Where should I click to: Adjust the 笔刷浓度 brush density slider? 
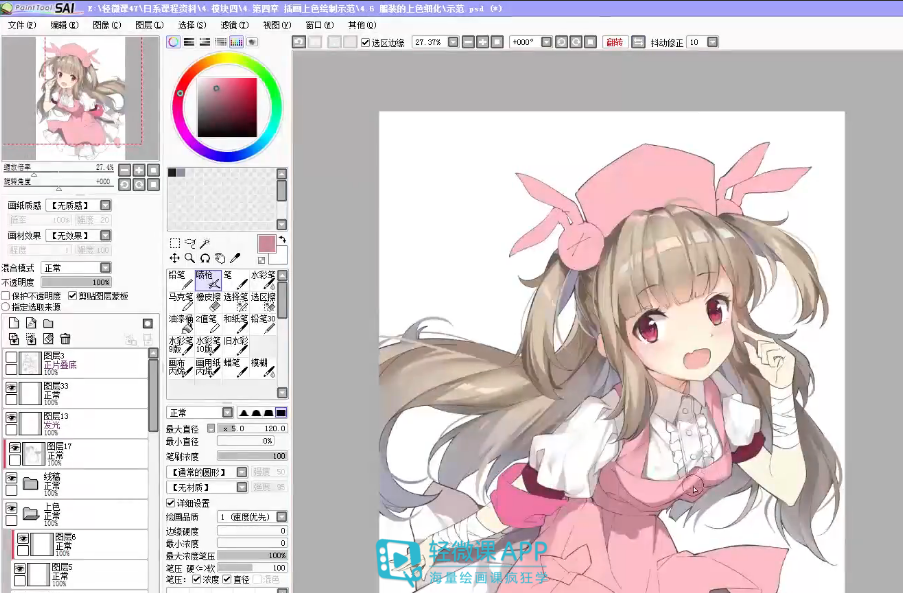coord(252,456)
